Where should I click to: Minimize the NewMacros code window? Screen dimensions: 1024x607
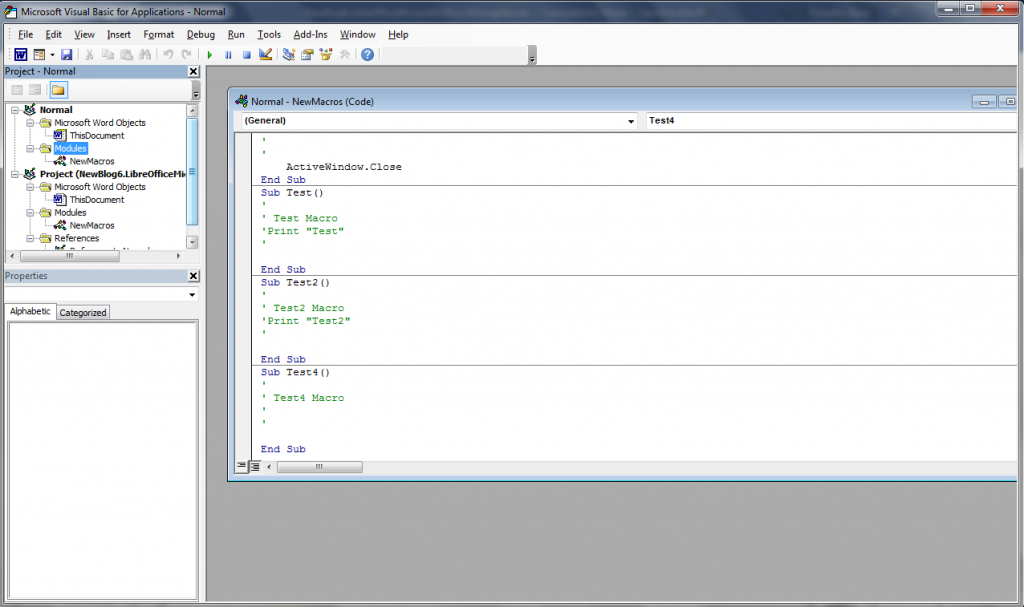click(984, 101)
